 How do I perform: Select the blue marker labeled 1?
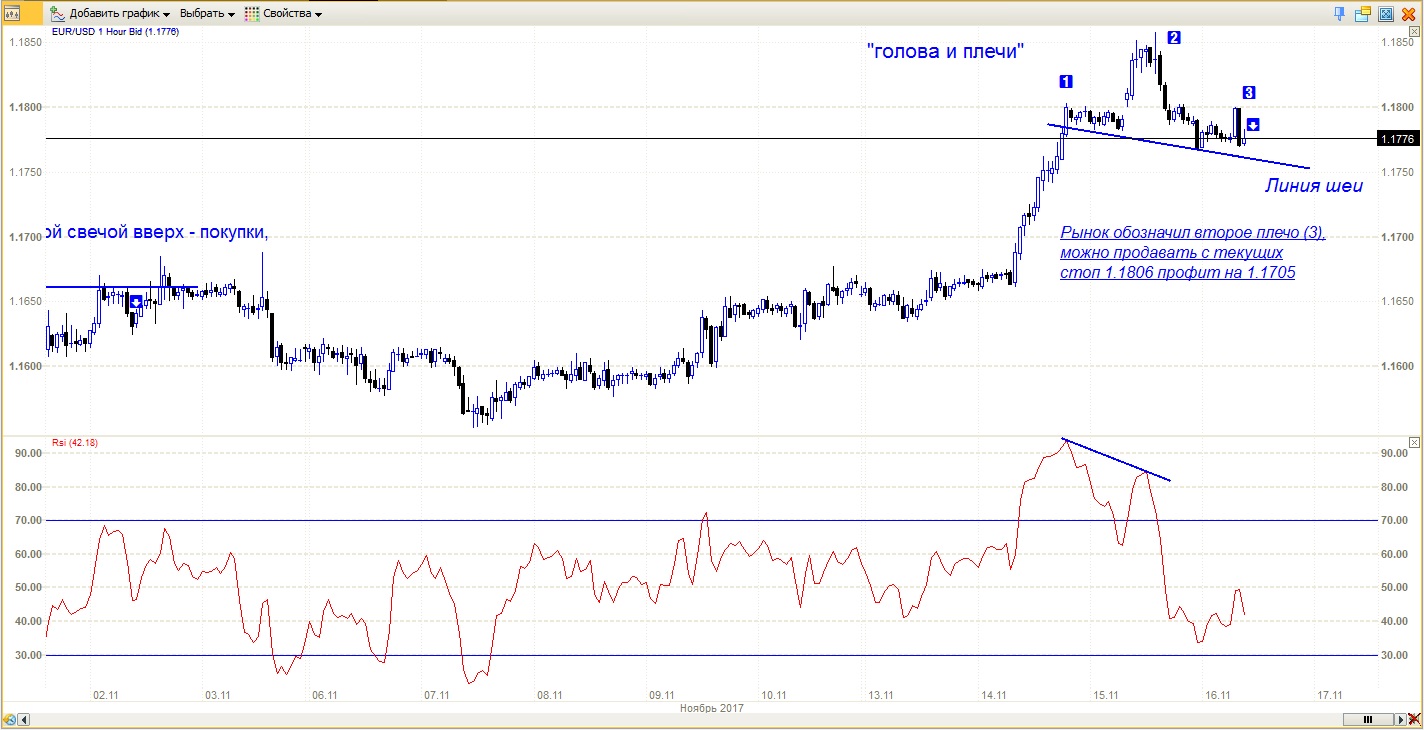tap(1067, 81)
